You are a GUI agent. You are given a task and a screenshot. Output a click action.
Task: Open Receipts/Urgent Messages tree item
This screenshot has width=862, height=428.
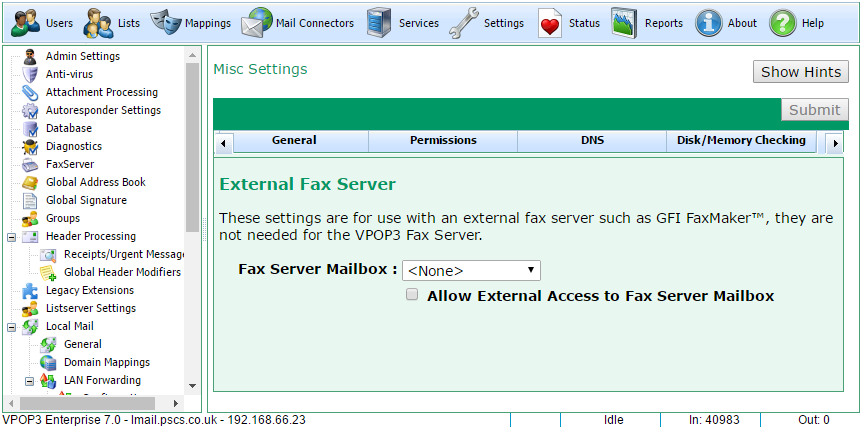tap(124, 254)
